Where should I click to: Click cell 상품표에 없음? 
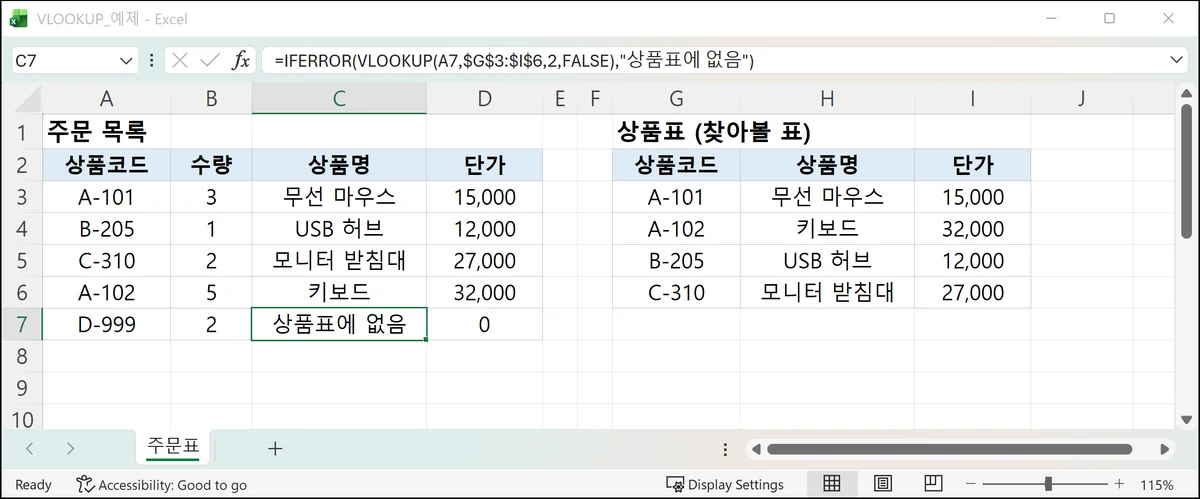[x=339, y=324]
